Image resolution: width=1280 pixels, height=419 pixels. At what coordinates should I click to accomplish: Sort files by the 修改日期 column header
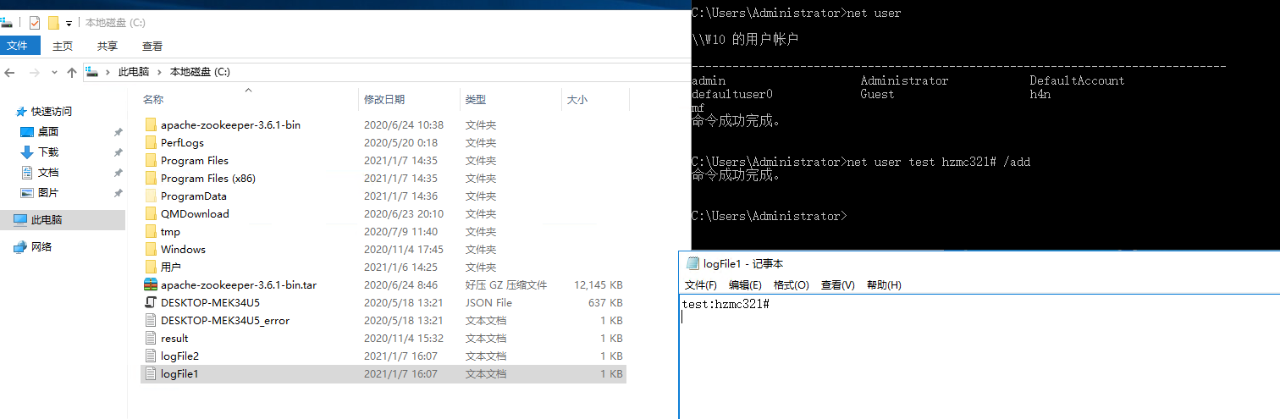pos(385,100)
